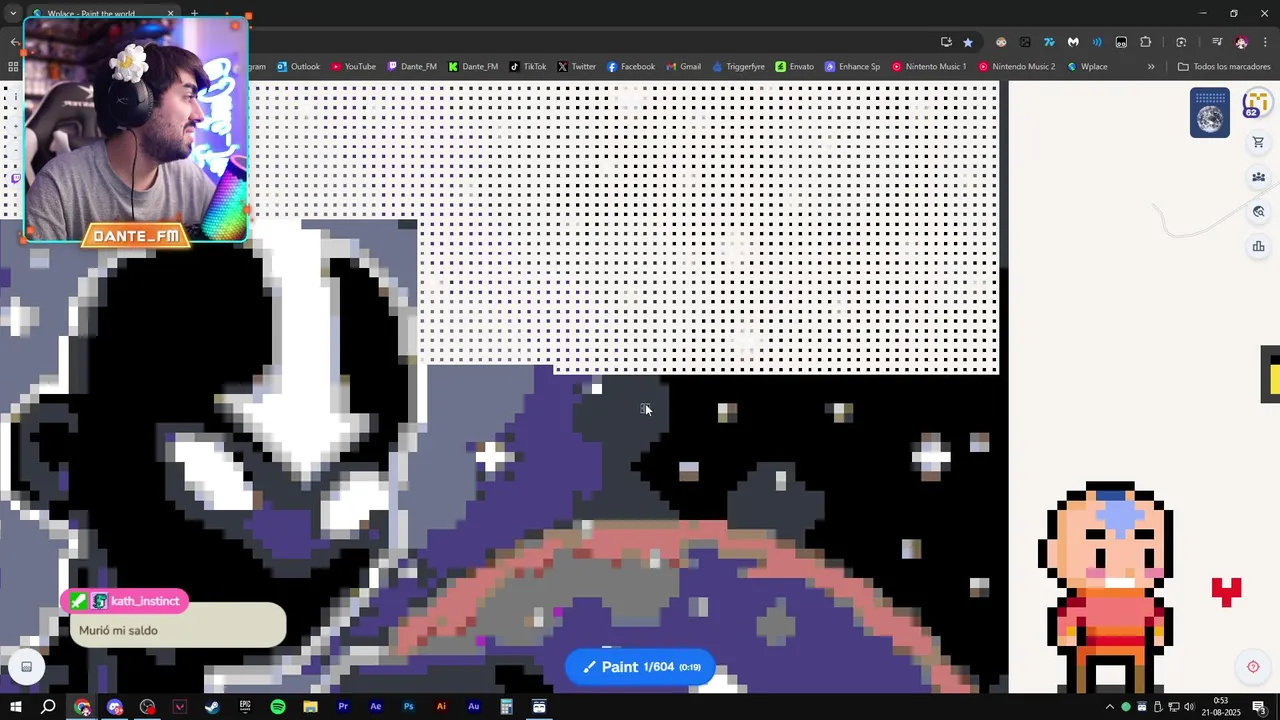Click the Google Lens screenshot search icon
This screenshot has height=720, width=1280.
tap(1181, 42)
